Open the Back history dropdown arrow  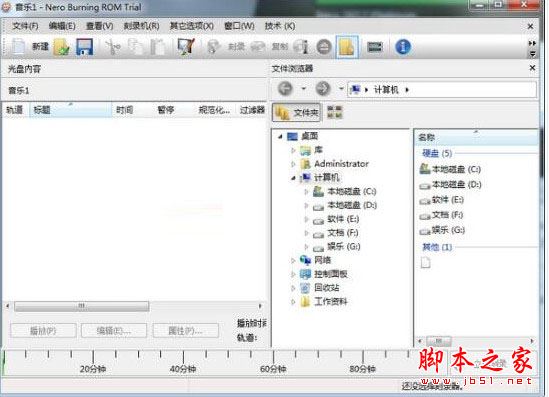click(x=304, y=89)
